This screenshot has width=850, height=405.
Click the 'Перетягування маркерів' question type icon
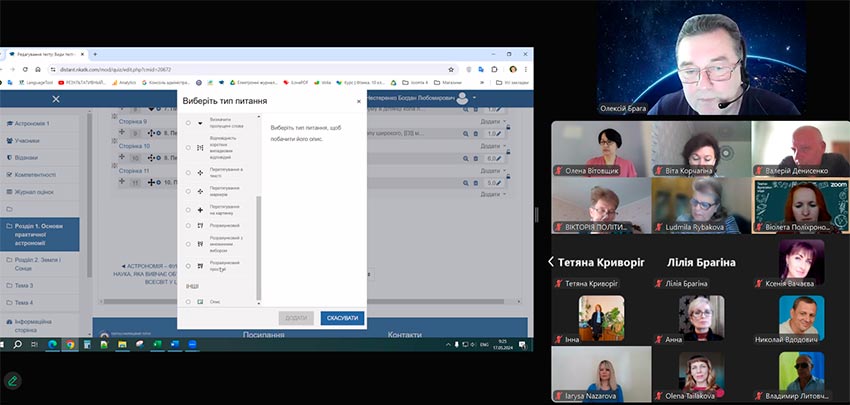coord(201,190)
